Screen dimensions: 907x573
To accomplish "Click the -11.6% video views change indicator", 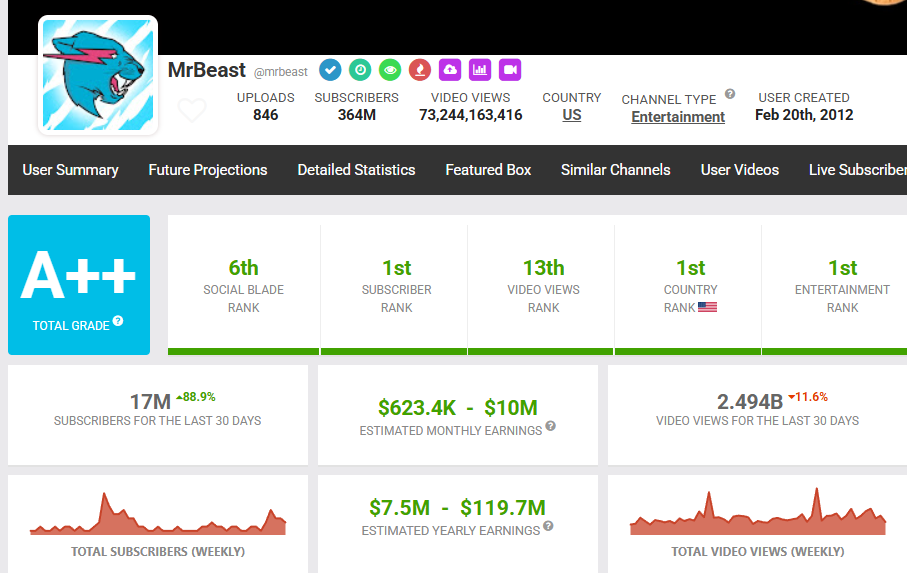I will tap(808, 397).
